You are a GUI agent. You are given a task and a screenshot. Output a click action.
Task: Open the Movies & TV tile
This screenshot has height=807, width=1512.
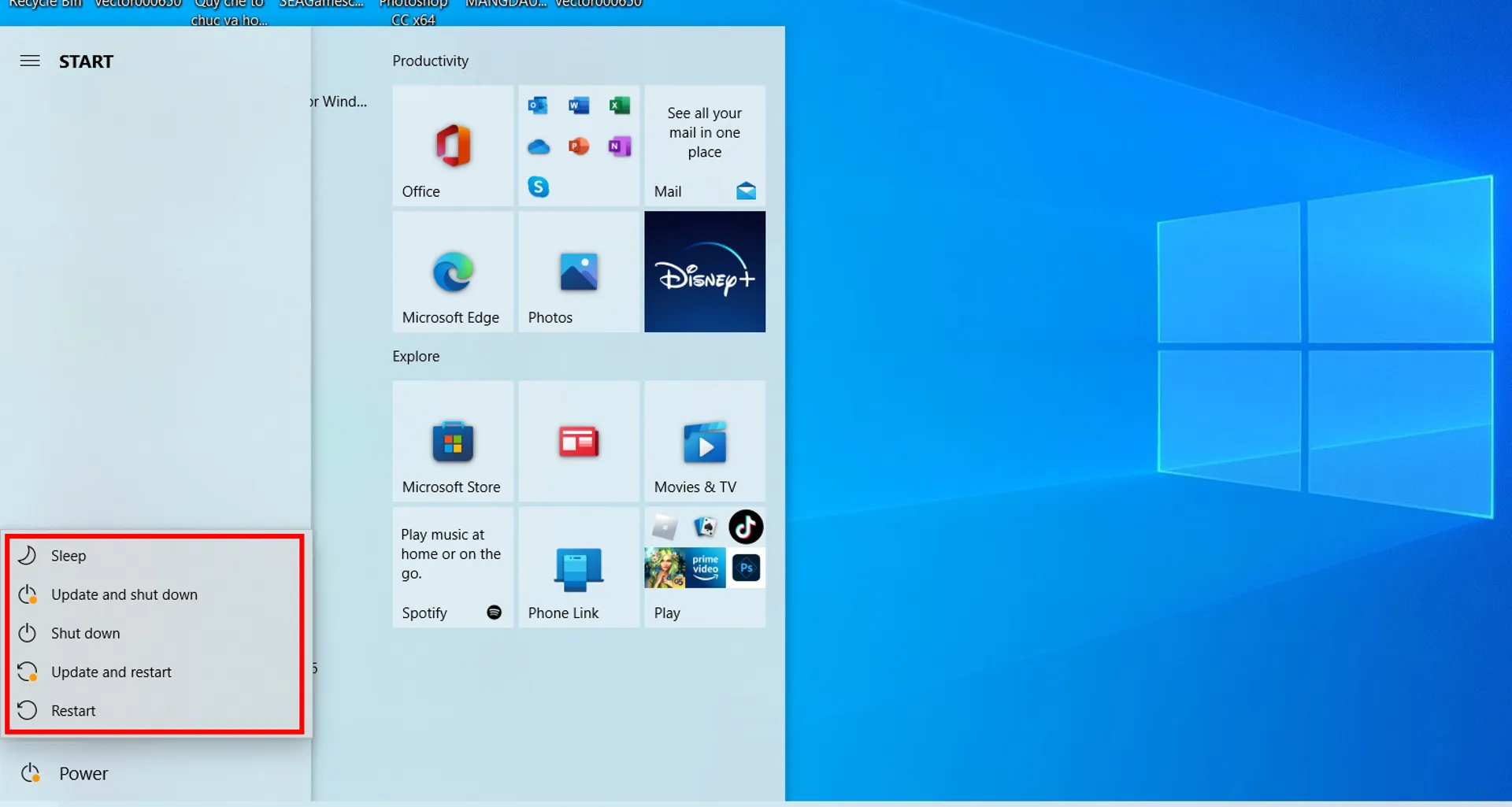705,442
